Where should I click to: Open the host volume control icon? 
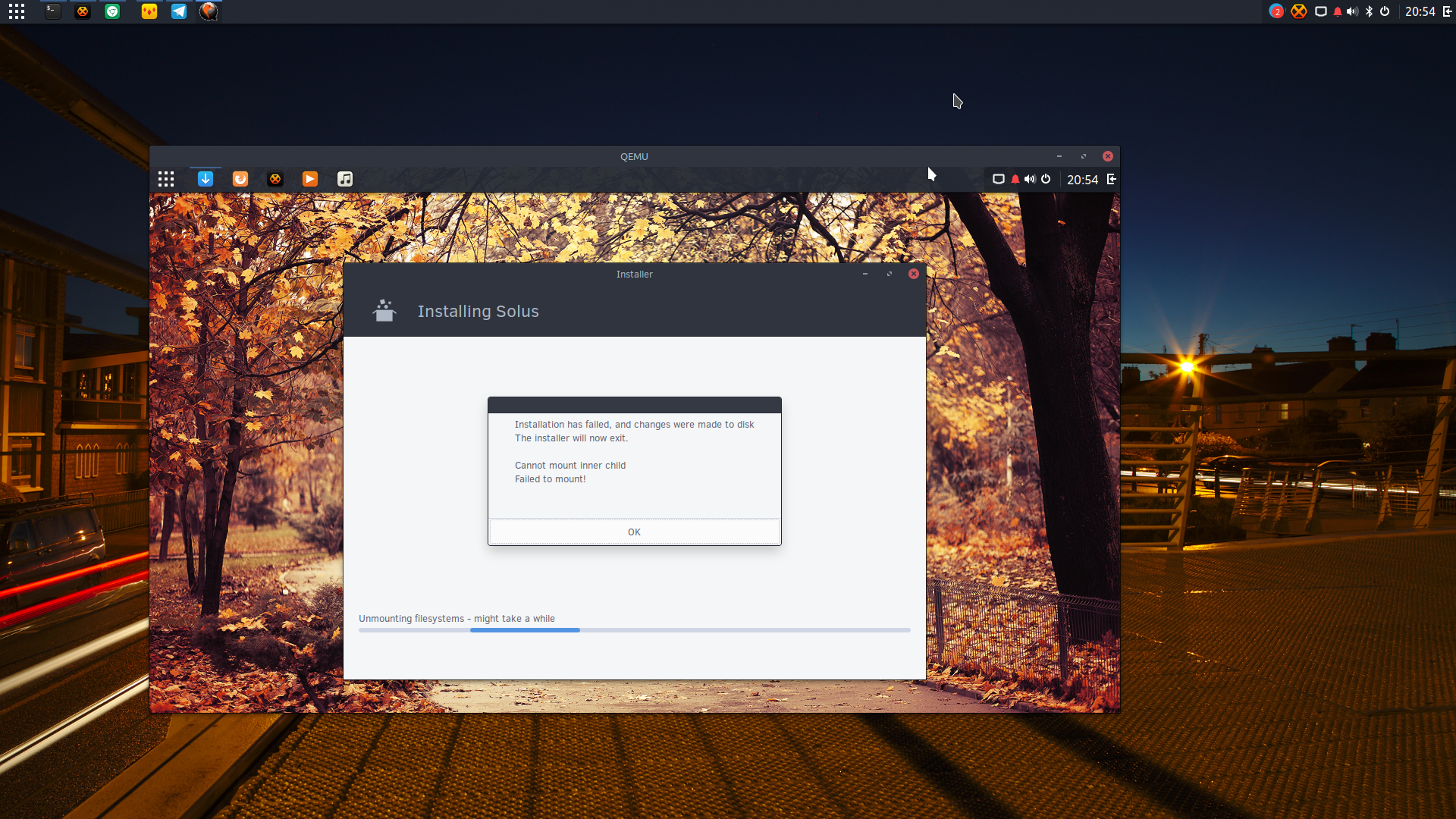1353,11
